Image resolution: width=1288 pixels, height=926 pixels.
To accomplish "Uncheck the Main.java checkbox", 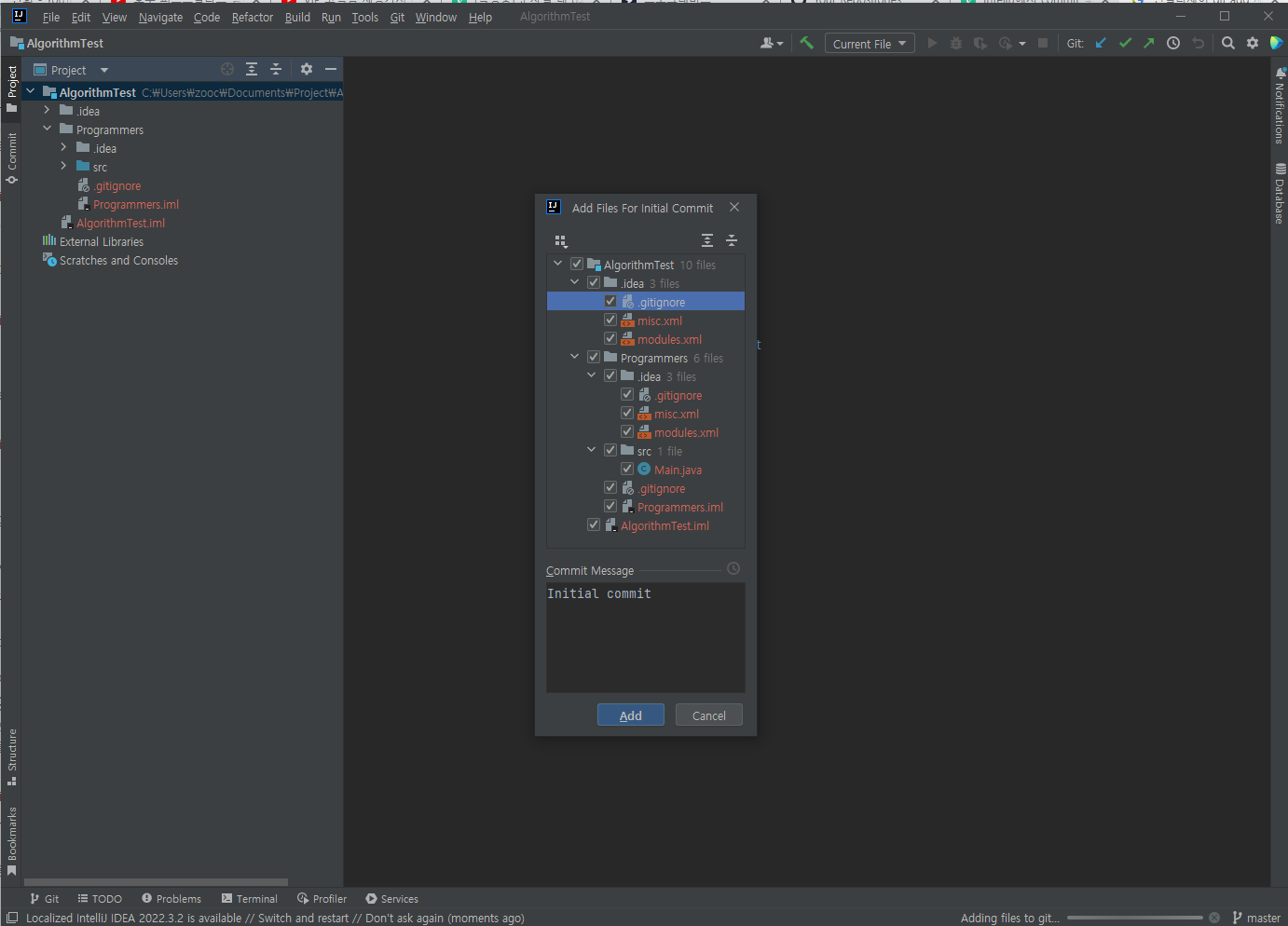I will 627,469.
